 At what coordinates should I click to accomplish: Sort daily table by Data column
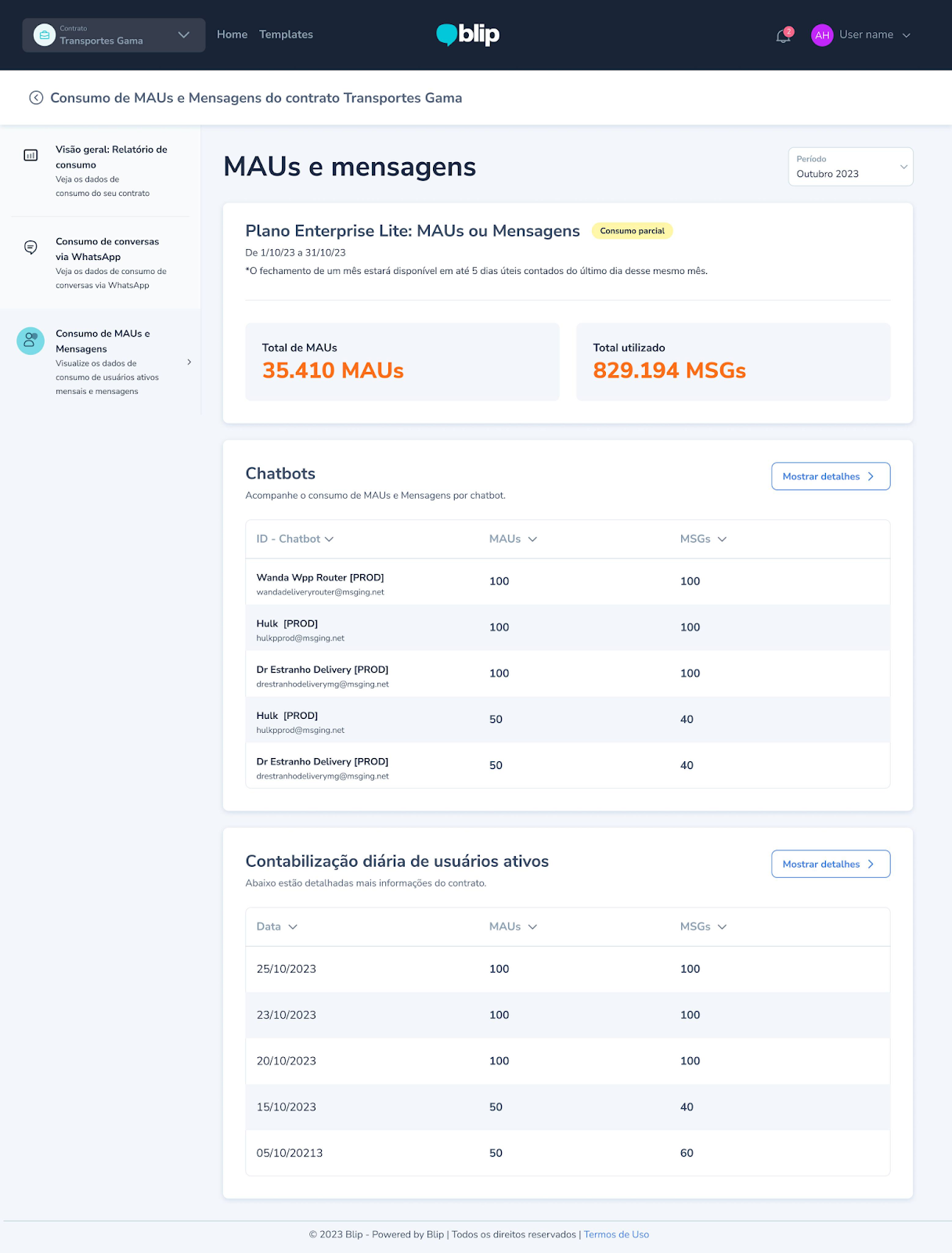(x=277, y=926)
